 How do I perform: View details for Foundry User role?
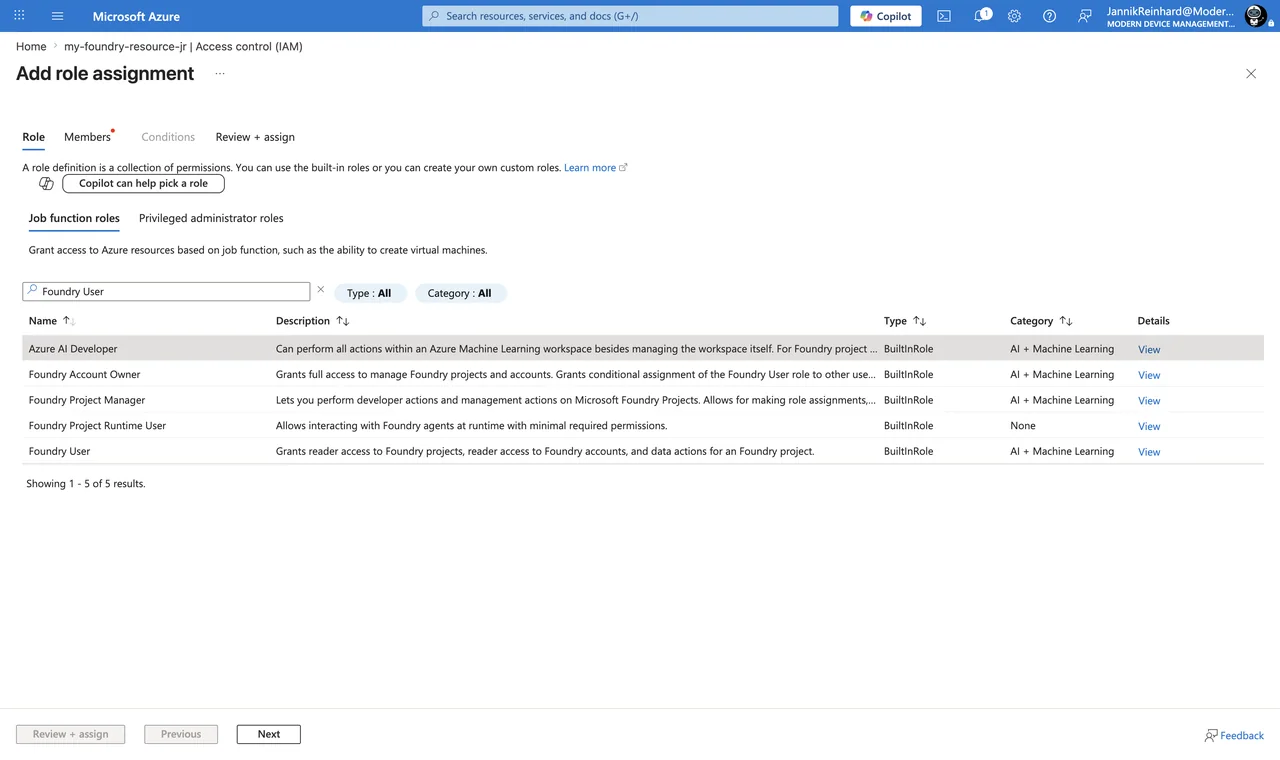point(1149,452)
